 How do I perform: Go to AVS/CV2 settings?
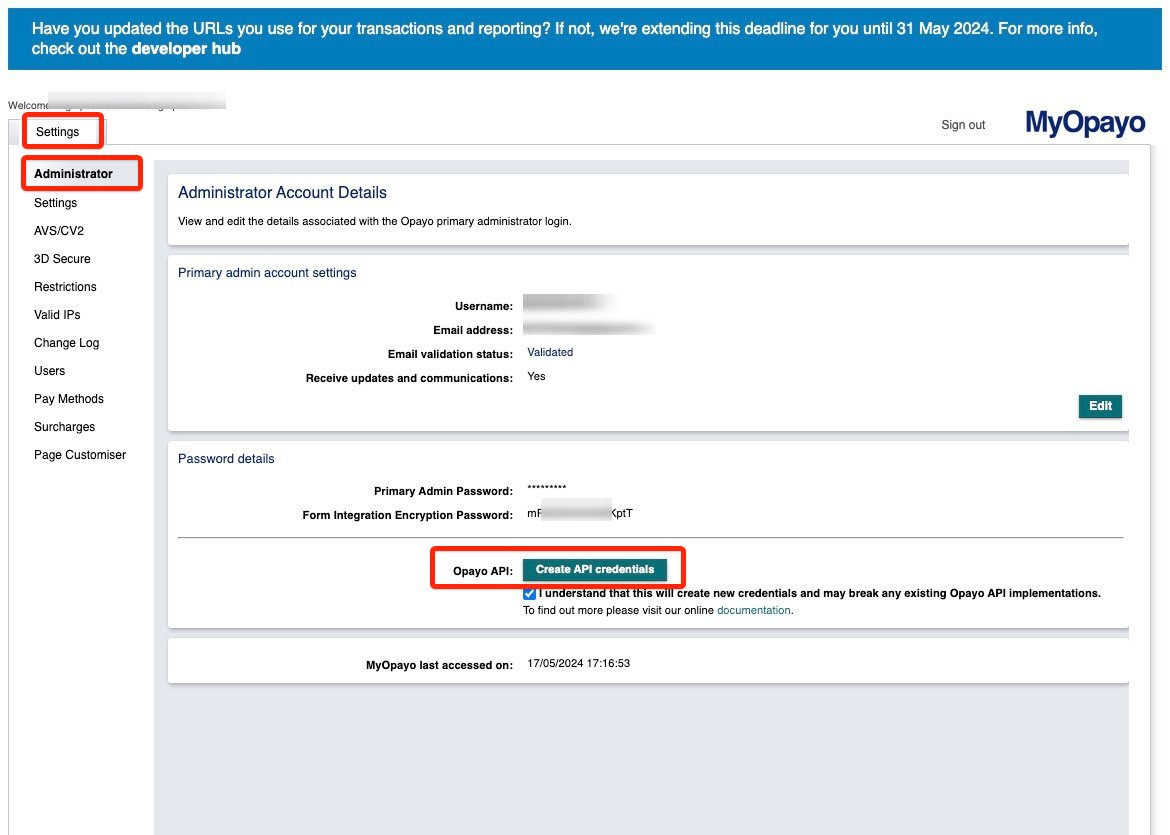59,231
